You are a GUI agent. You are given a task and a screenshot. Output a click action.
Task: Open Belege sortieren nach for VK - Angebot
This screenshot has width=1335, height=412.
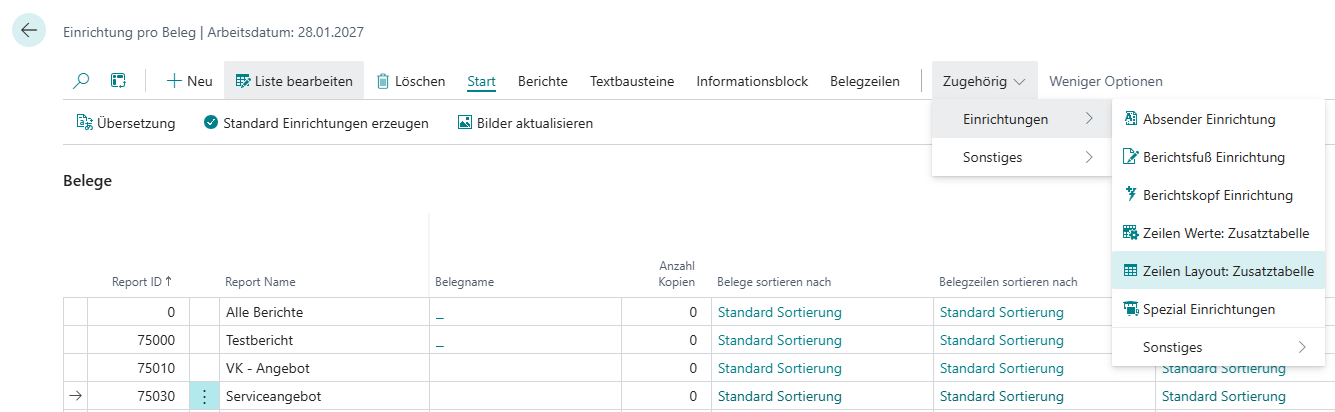[780, 368]
